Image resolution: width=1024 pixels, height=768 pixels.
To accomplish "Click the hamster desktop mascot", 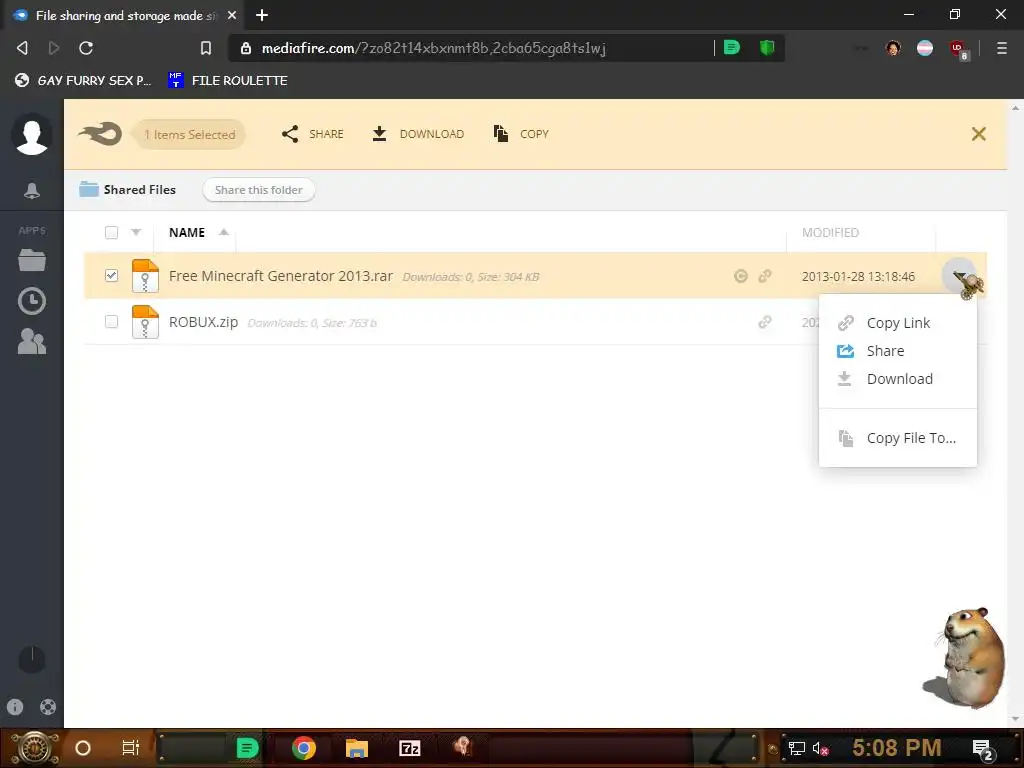I will pos(965,658).
